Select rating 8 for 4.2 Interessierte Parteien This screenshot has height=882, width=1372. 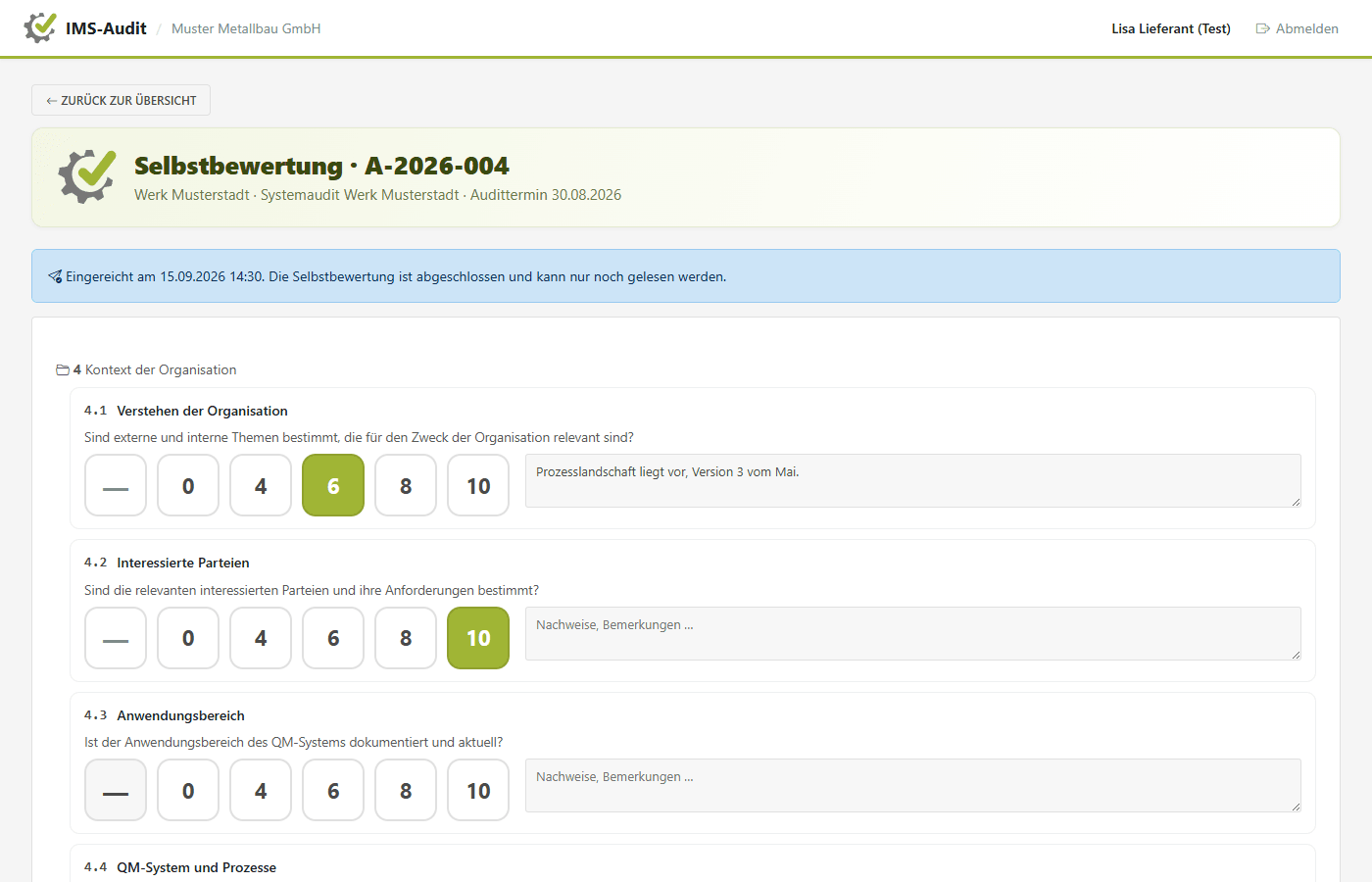pyautogui.click(x=406, y=638)
